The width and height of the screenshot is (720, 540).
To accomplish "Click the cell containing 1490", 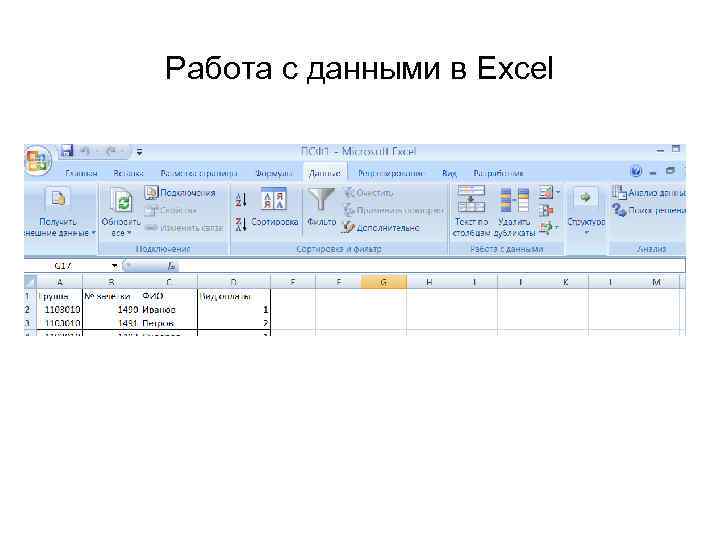I will point(111,310).
